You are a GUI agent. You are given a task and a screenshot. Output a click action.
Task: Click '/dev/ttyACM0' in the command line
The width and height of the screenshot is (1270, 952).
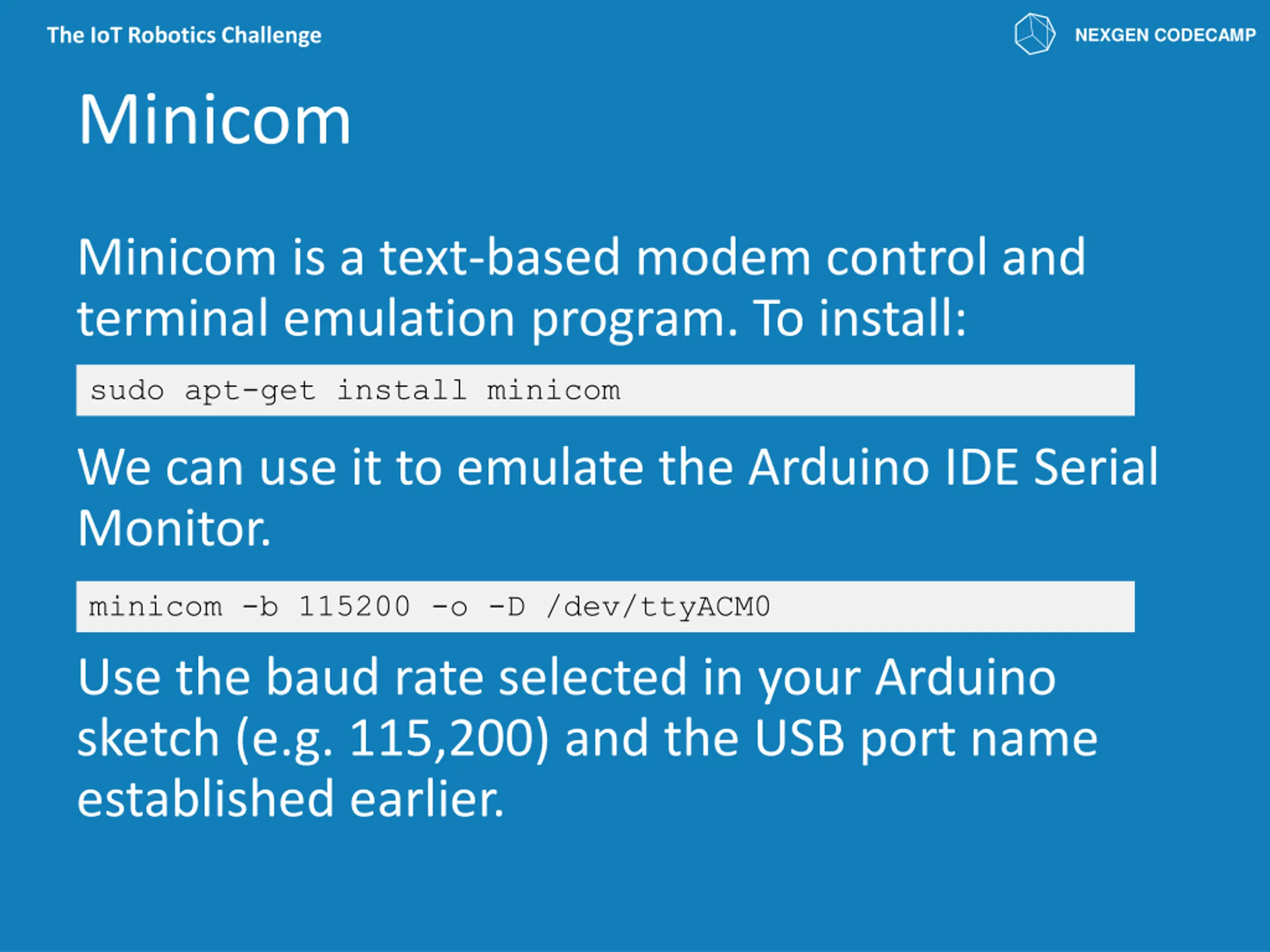(x=658, y=607)
